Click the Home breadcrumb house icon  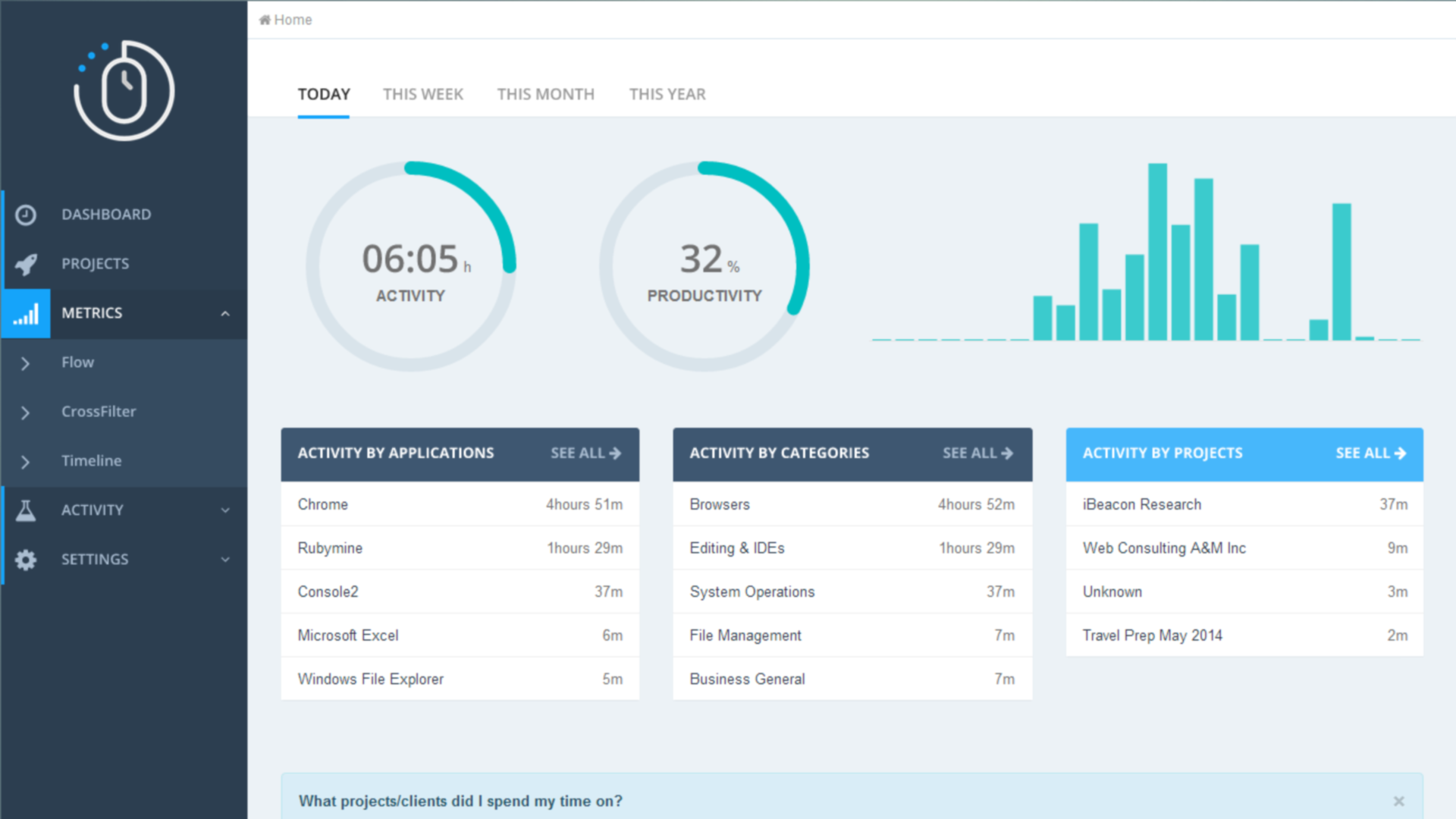[x=265, y=20]
